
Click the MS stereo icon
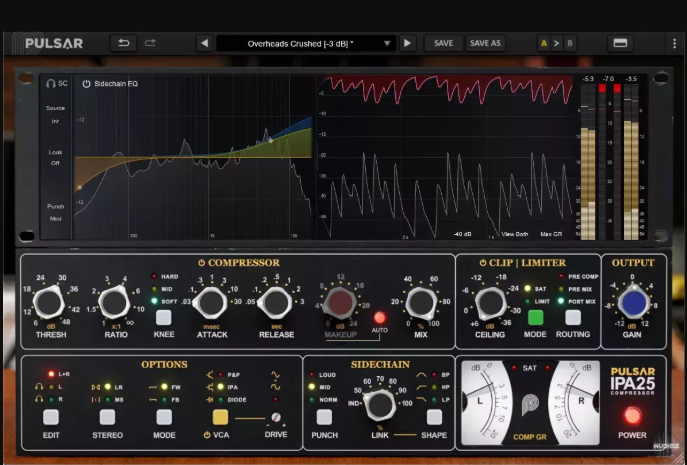[x=95, y=400]
